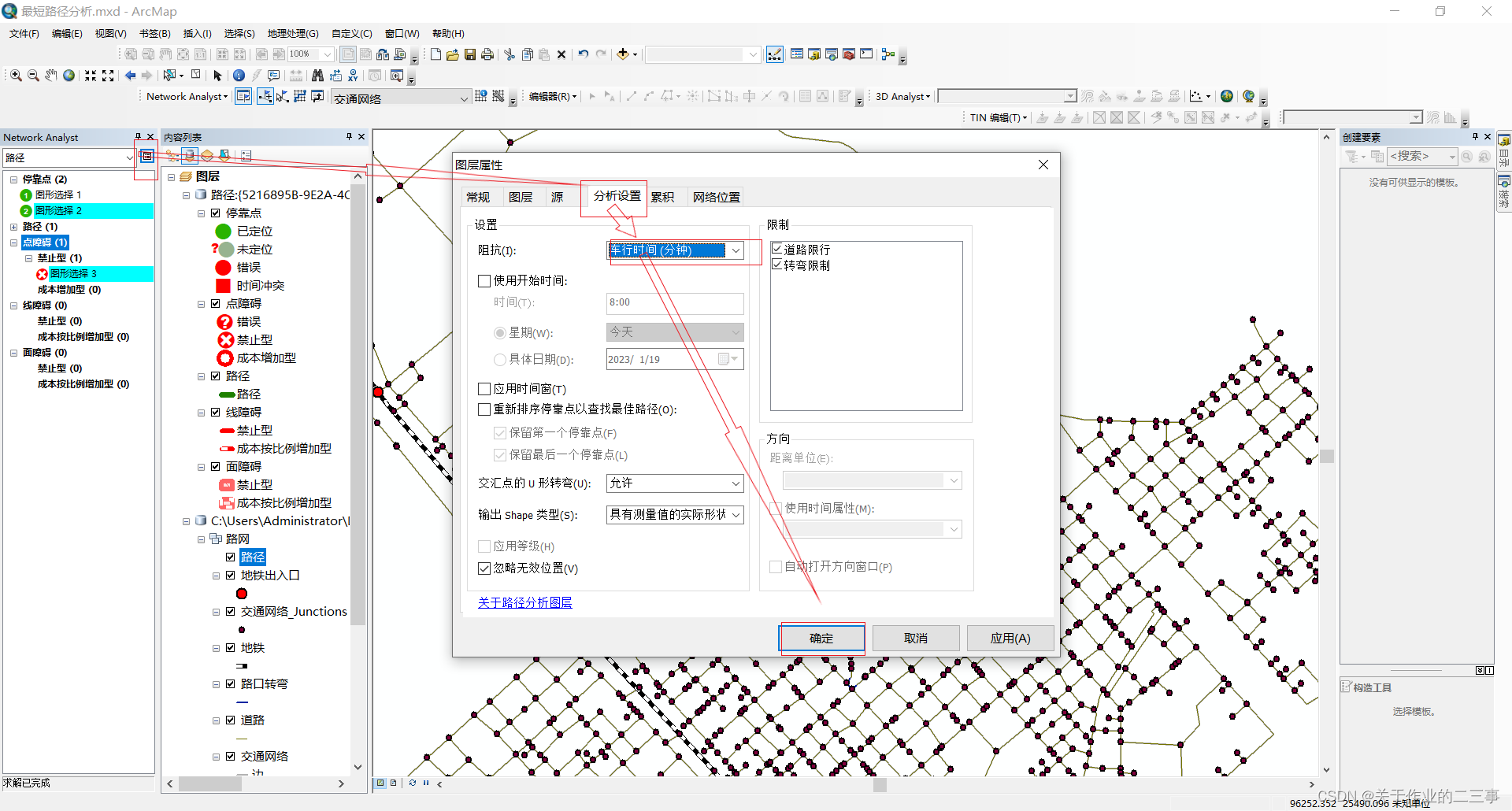Click the Add Data icon
This screenshot has height=811, width=1512.
click(623, 54)
